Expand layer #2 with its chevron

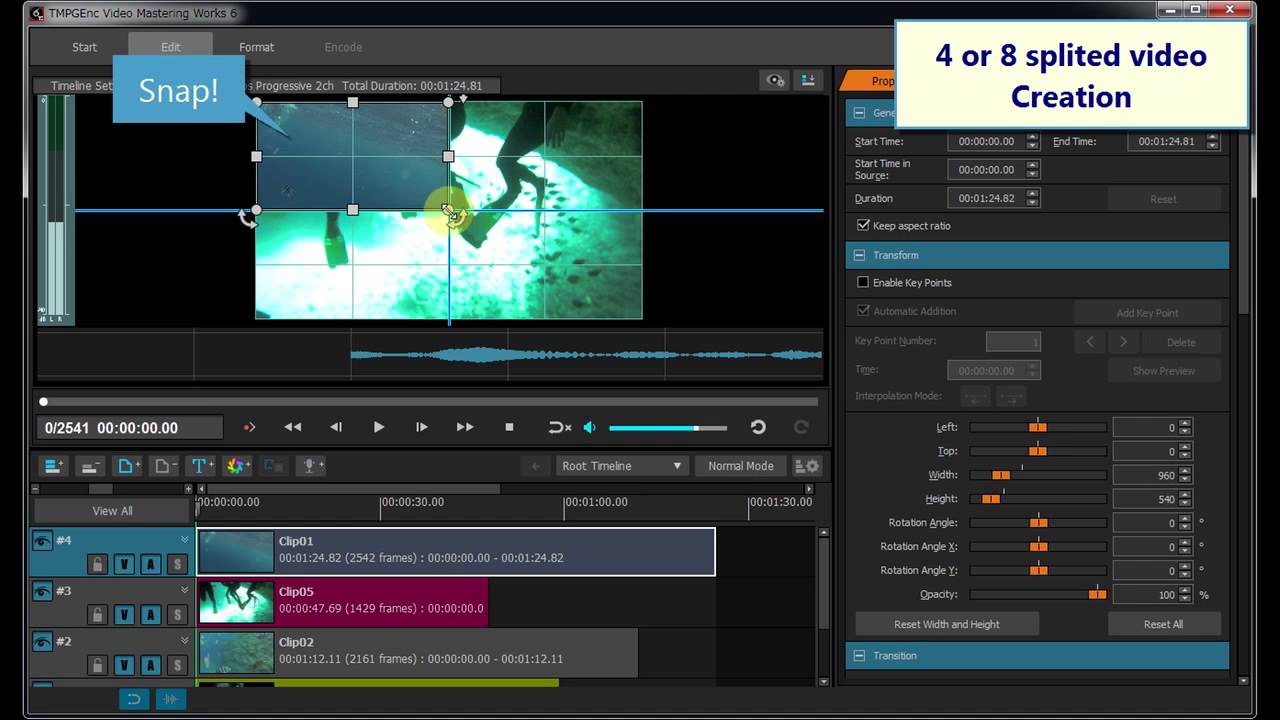click(185, 640)
